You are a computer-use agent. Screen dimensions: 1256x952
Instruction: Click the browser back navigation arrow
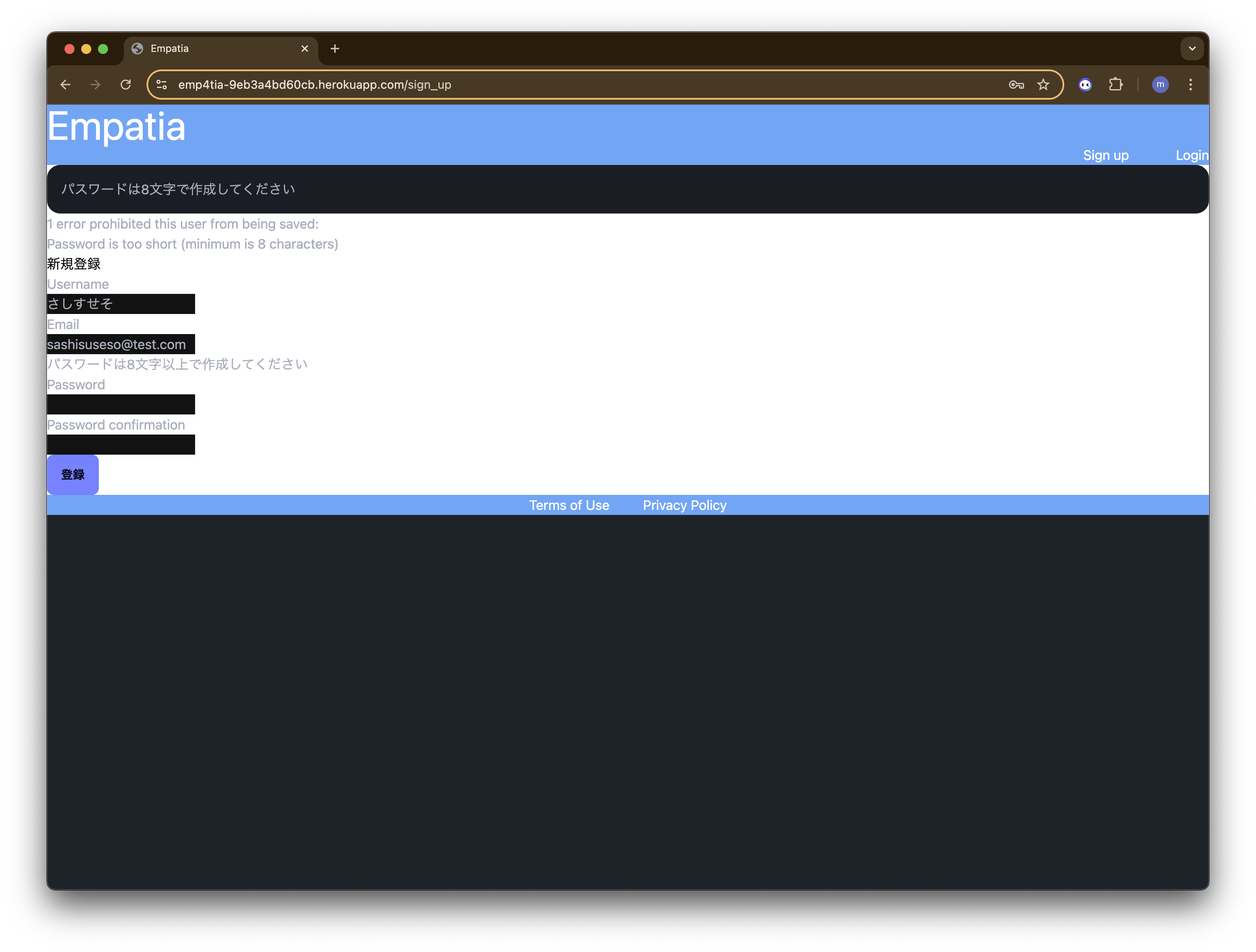click(x=65, y=84)
